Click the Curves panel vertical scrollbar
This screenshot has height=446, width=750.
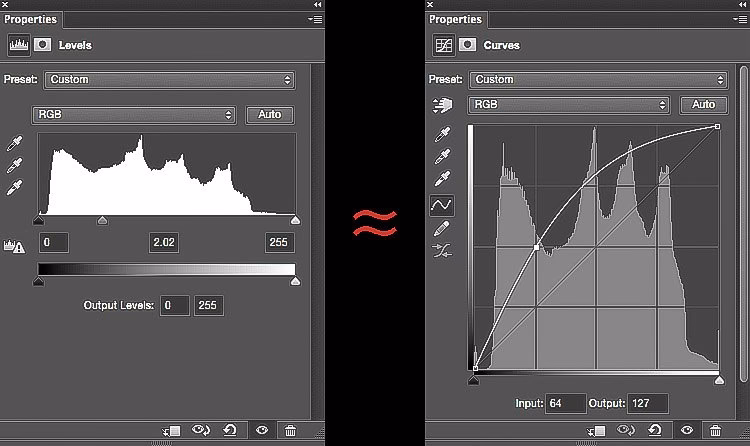743,224
